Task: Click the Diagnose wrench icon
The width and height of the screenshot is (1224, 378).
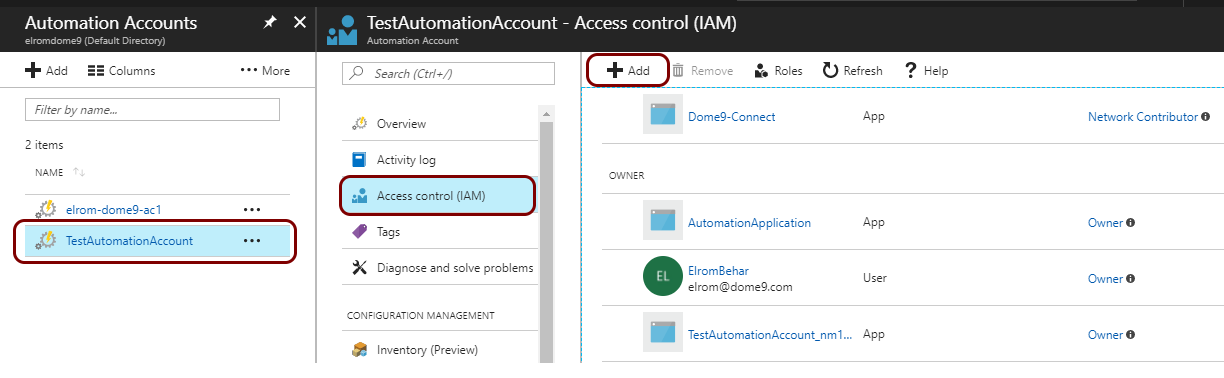Action: point(360,268)
